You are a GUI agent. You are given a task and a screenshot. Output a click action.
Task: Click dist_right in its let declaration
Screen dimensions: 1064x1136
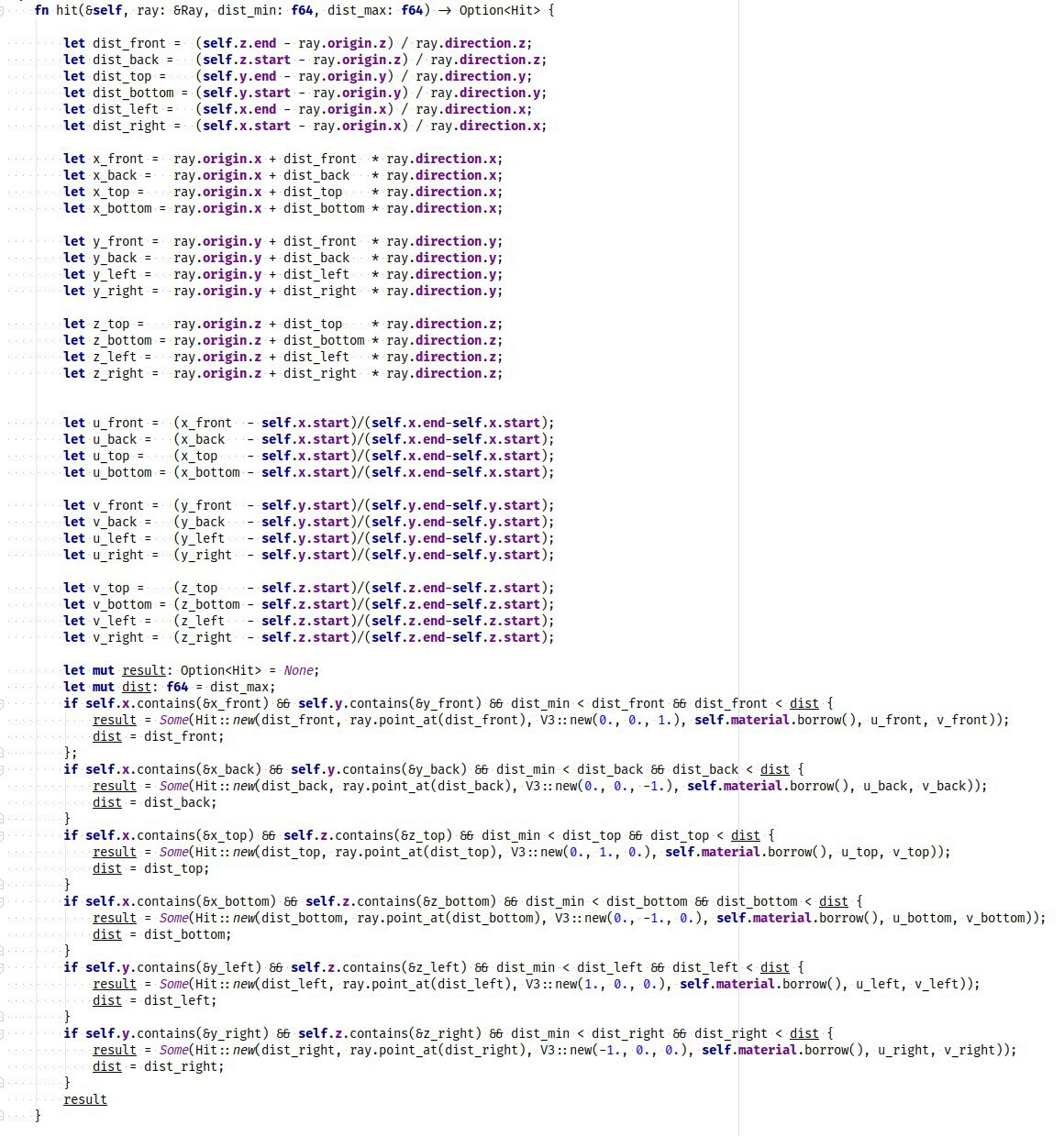point(129,126)
